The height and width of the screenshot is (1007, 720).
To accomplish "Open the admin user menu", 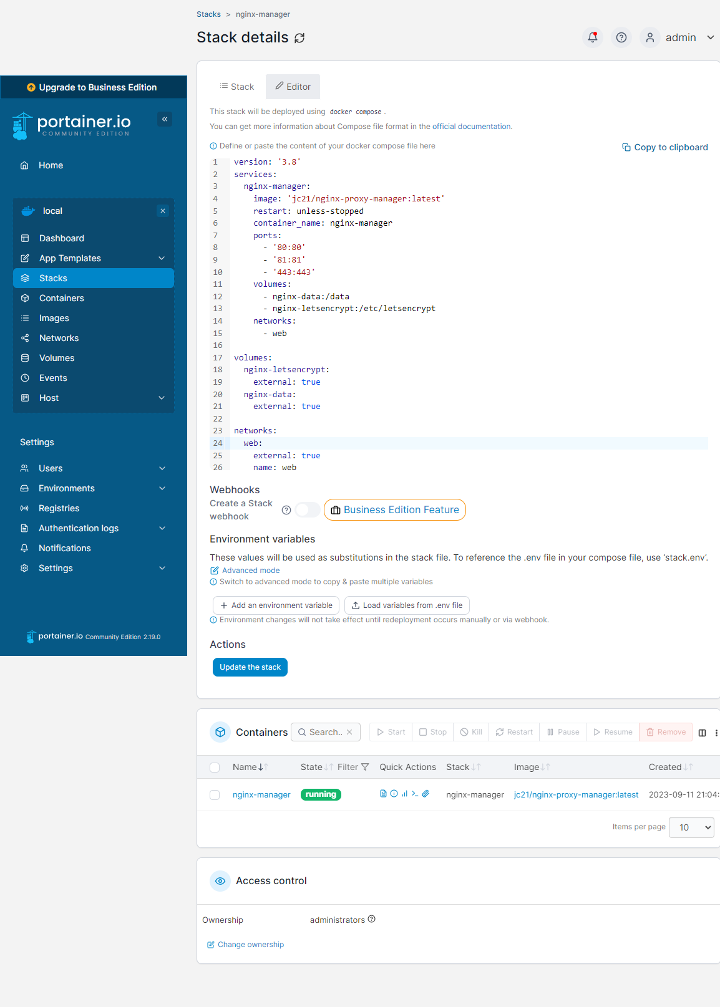I will [680, 37].
